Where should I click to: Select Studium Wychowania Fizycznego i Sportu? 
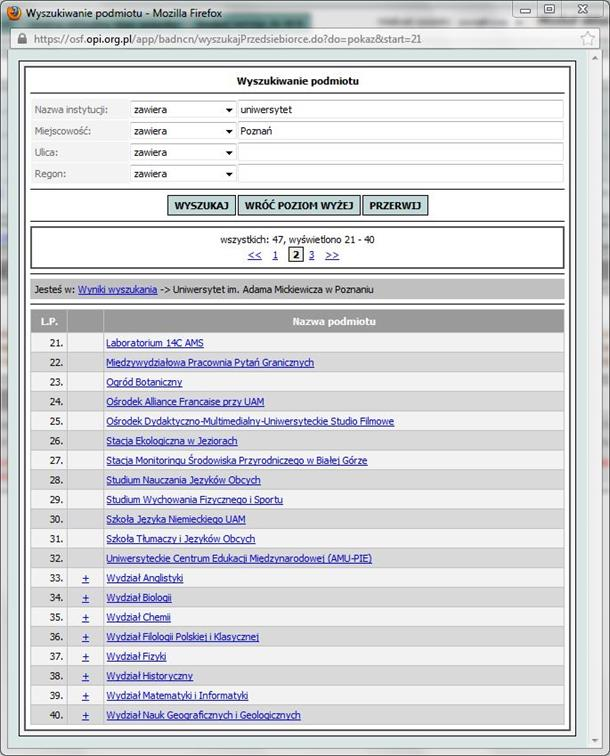pos(194,500)
